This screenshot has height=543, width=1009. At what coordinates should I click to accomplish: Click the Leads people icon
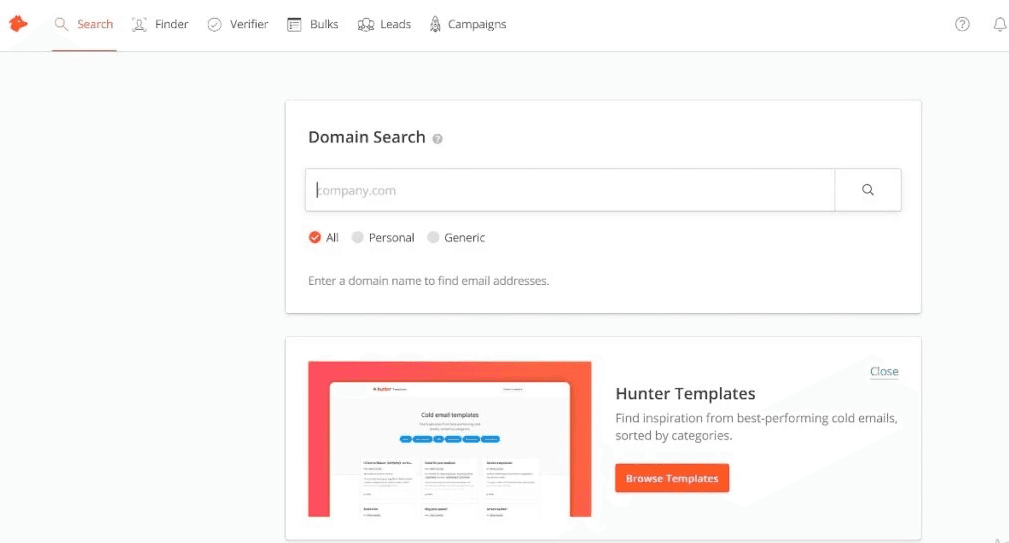[x=366, y=24]
